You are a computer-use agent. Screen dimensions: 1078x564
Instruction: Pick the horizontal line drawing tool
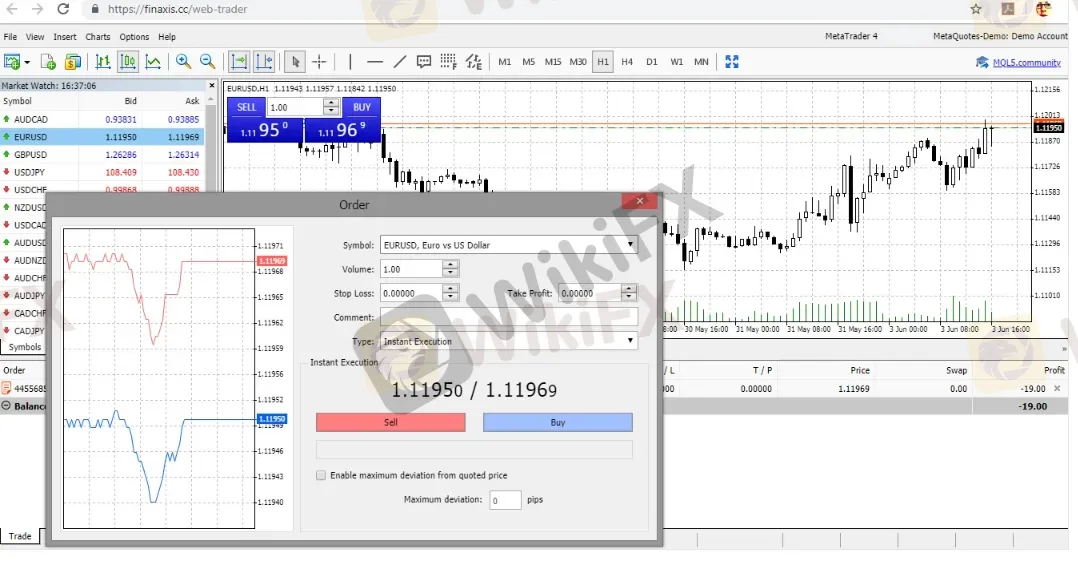tap(375, 62)
